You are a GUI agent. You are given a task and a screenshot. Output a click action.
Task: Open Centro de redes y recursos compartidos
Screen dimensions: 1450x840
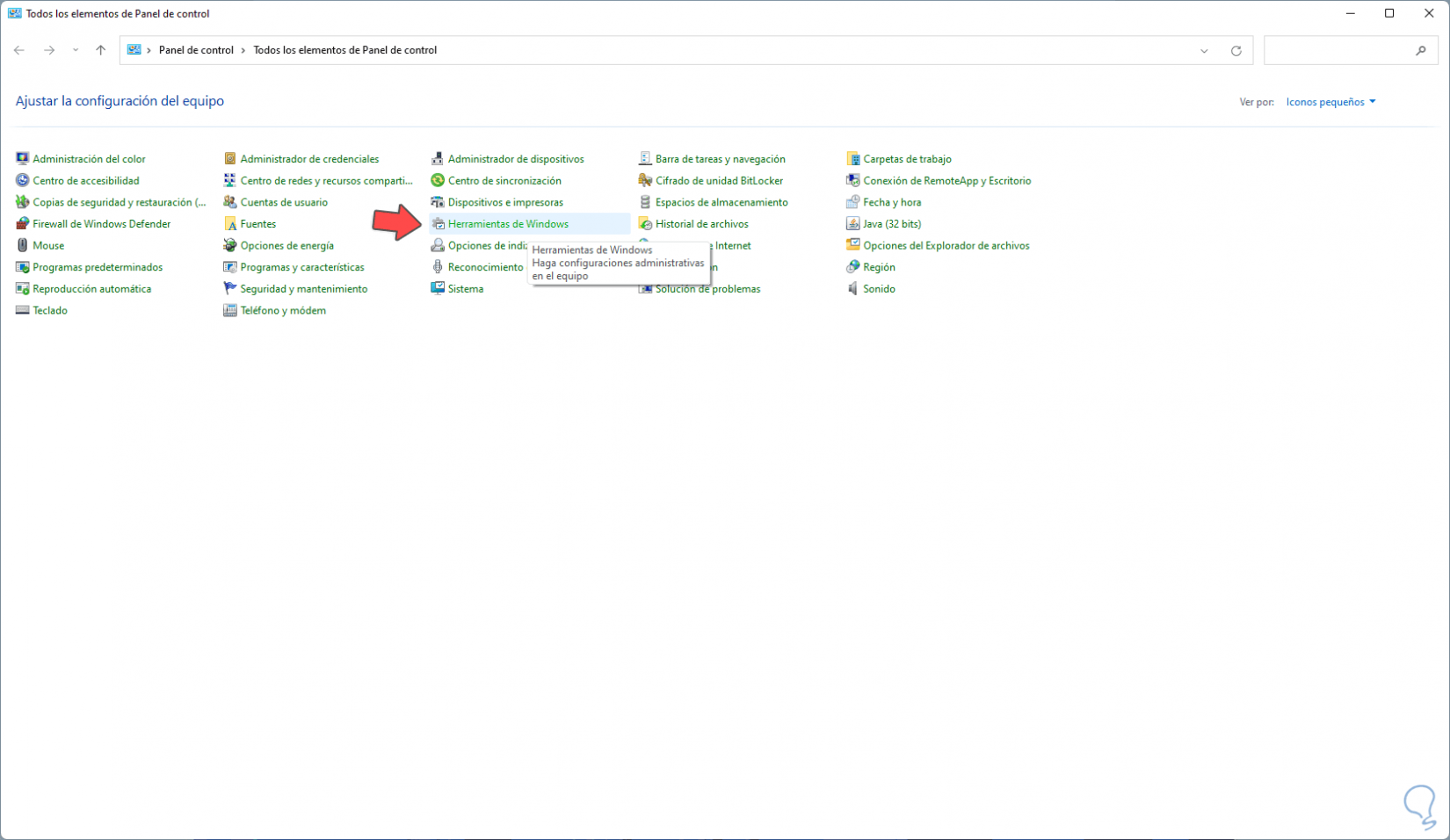[327, 180]
